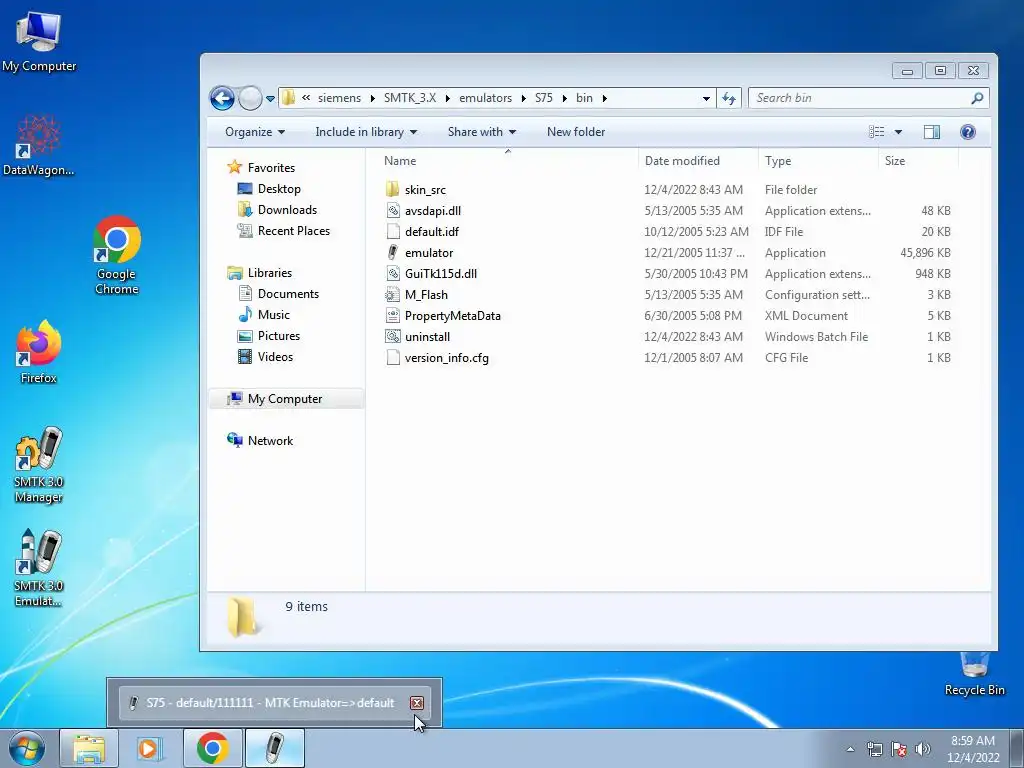The height and width of the screenshot is (768, 1024).
Task: Open the Recycle Bin desktop icon
Action: pos(974,673)
